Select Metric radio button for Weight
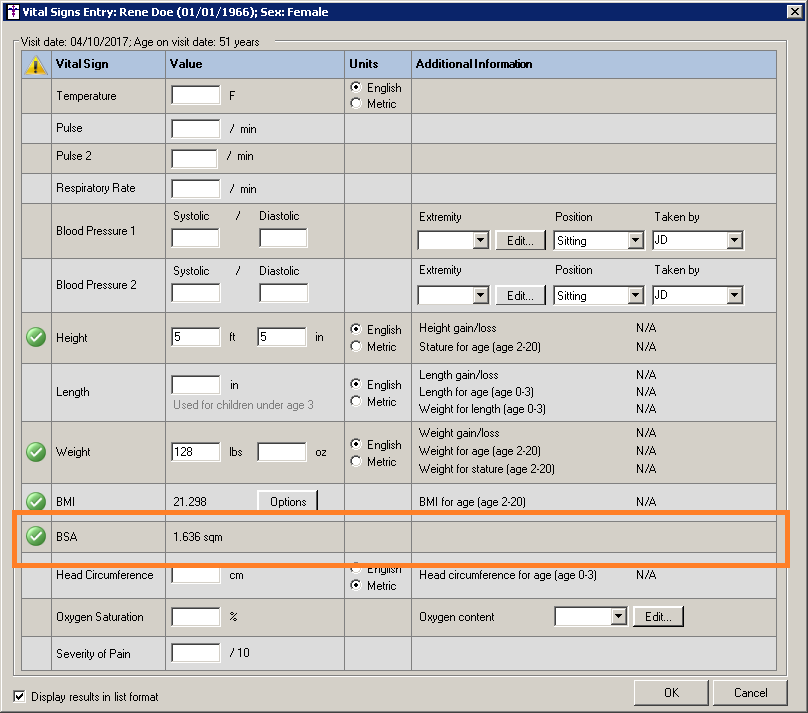 pyautogui.click(x=357, y=462)
